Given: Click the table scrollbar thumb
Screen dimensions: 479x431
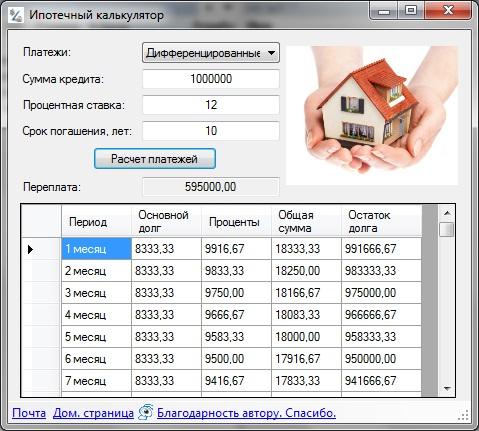Looking at the screenshot, I should [447, 229].
